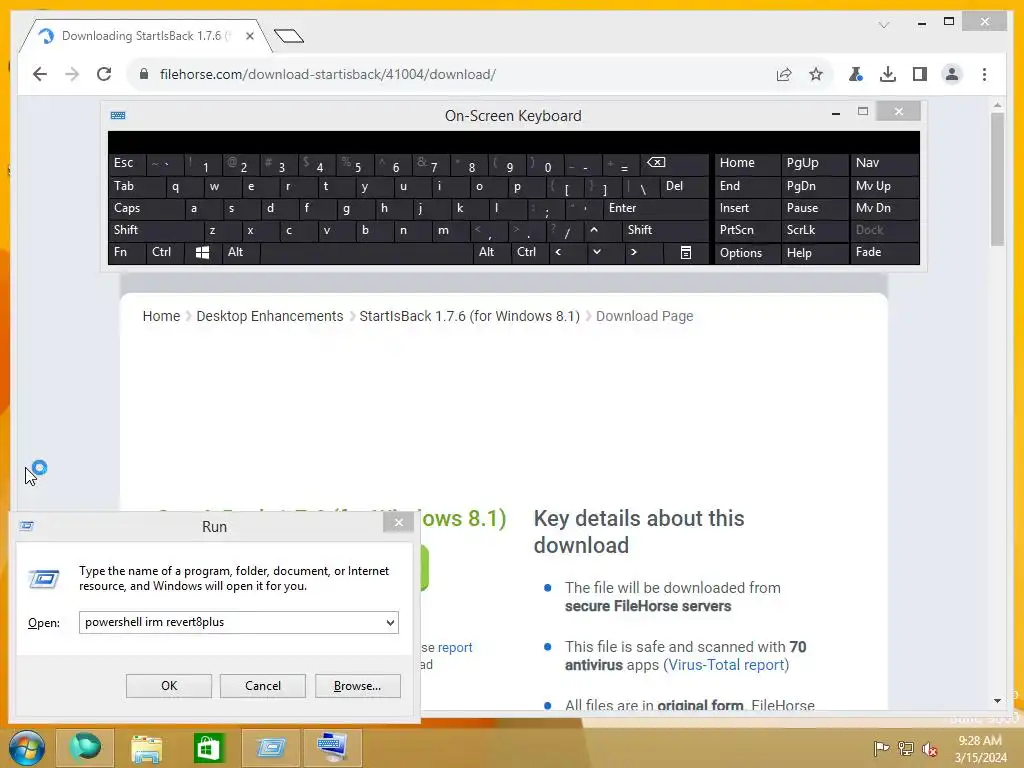Open the Start orb on taskbar

click(x=27, y=748)
